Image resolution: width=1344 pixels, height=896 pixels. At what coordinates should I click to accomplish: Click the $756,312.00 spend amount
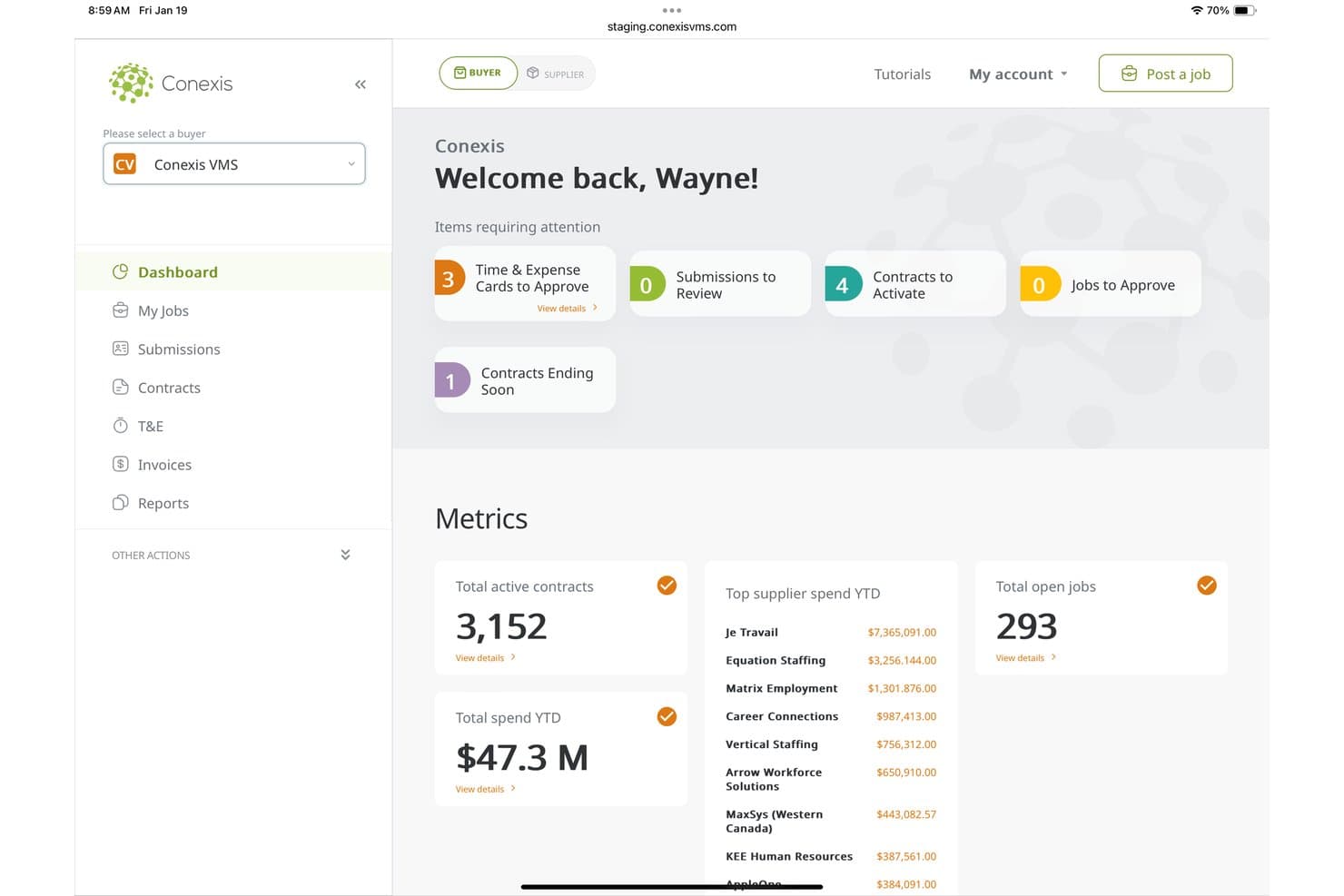(906, 744)
